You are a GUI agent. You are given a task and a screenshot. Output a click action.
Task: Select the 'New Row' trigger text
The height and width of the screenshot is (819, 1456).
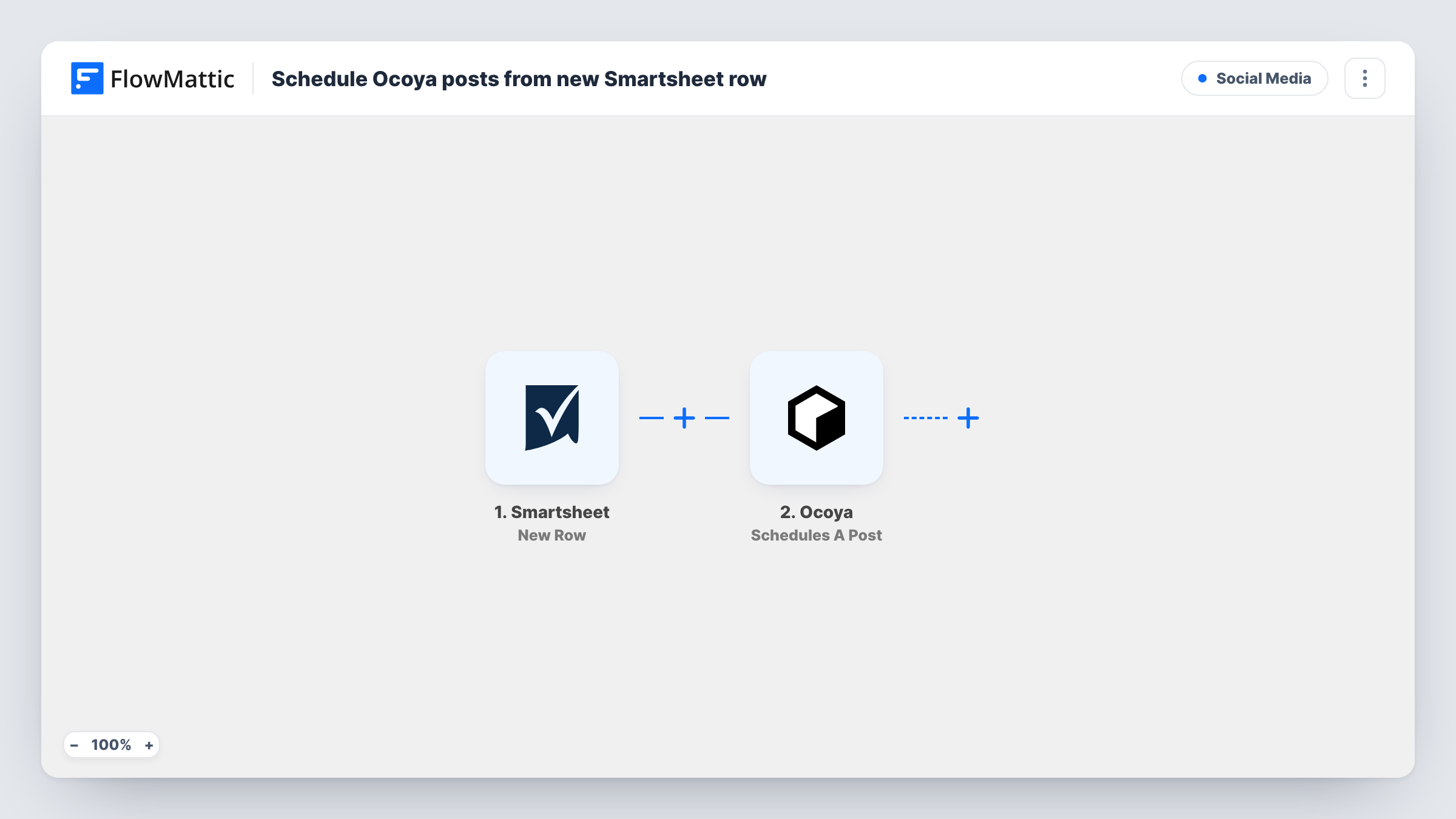pos(551,535)
